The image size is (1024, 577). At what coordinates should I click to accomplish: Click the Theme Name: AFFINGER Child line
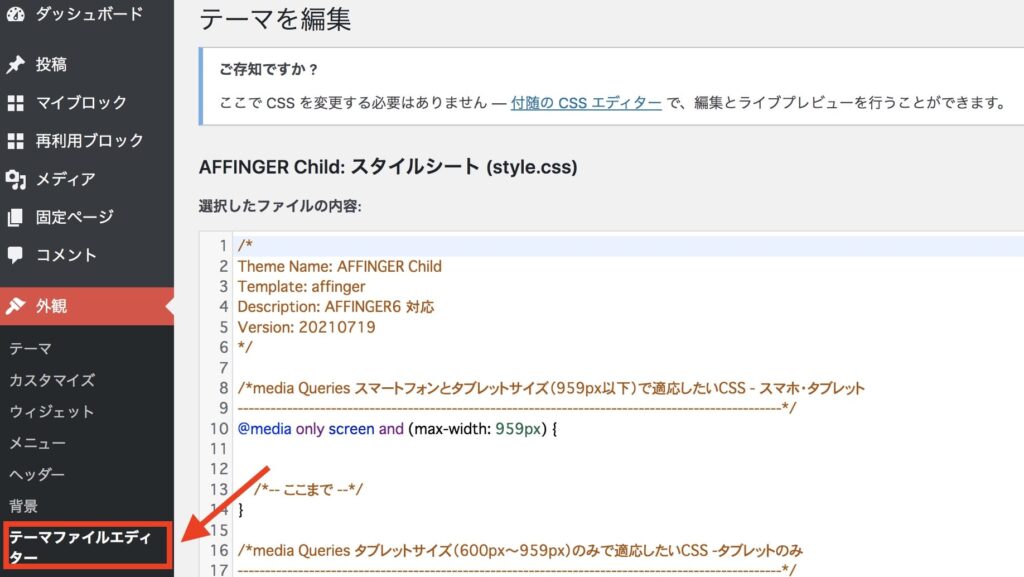click(340, 266)
